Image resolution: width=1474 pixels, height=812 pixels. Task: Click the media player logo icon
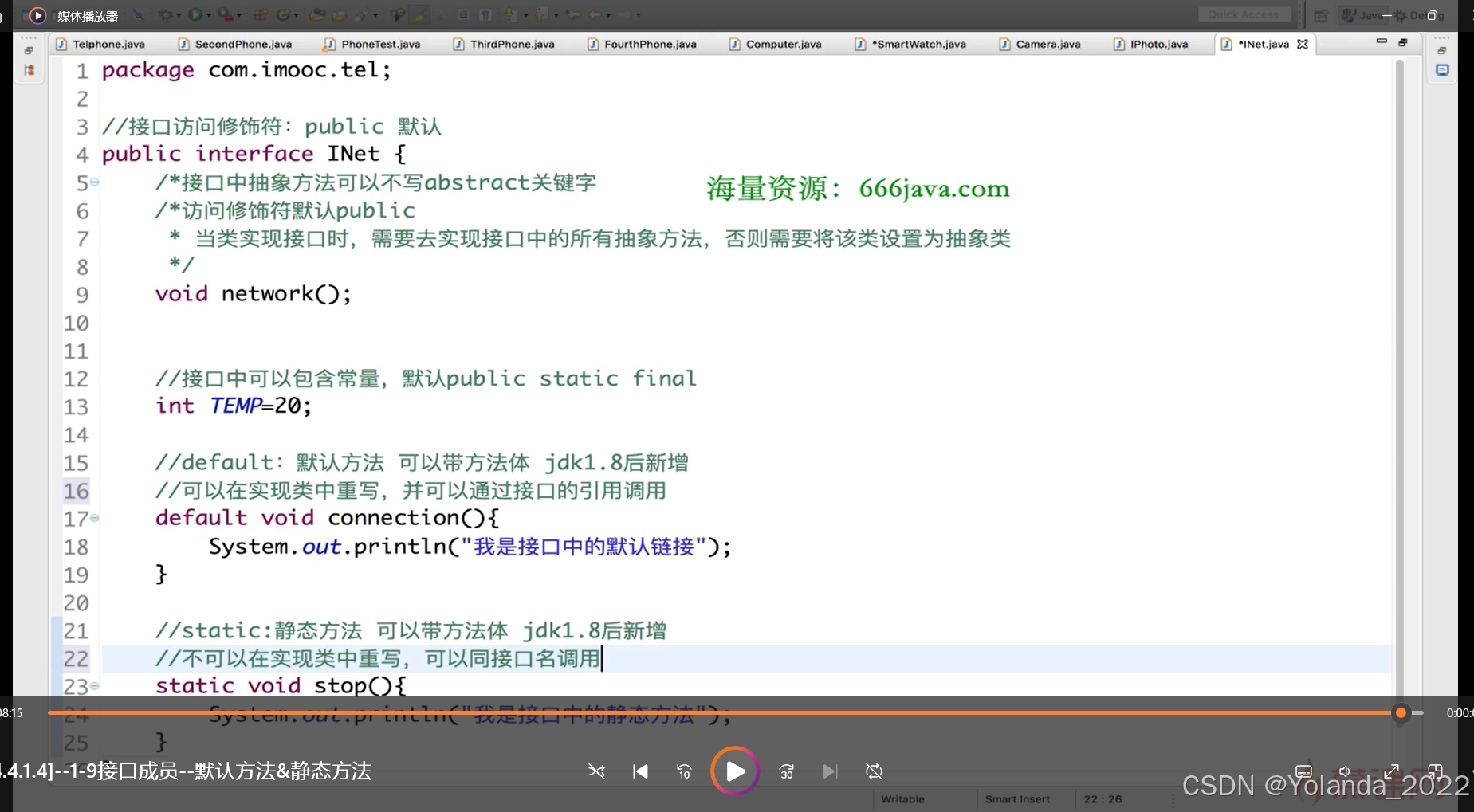tap(37, 15)
